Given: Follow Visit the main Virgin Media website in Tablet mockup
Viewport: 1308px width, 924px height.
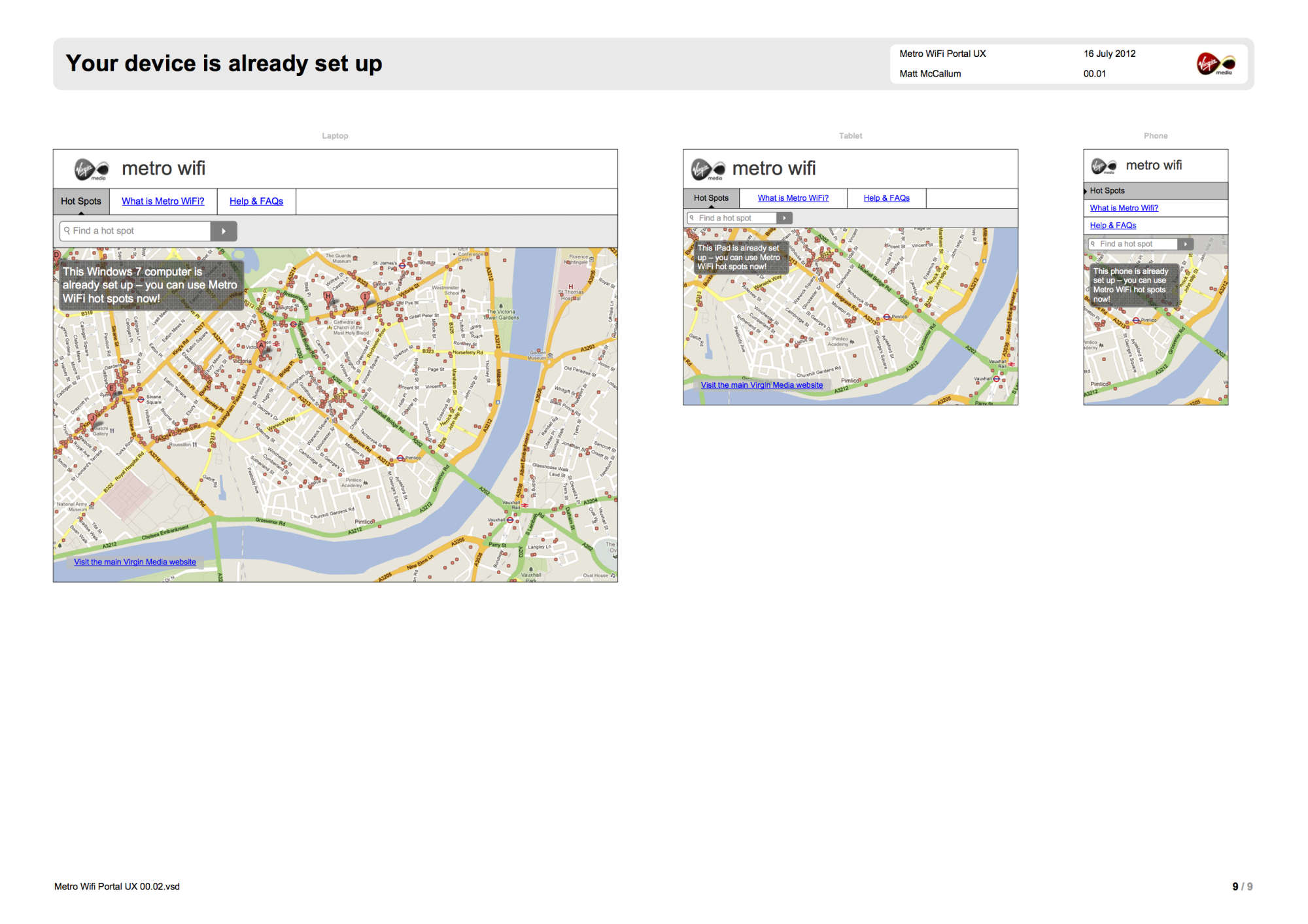Looking at the screenshot, I should click(761, 385).
